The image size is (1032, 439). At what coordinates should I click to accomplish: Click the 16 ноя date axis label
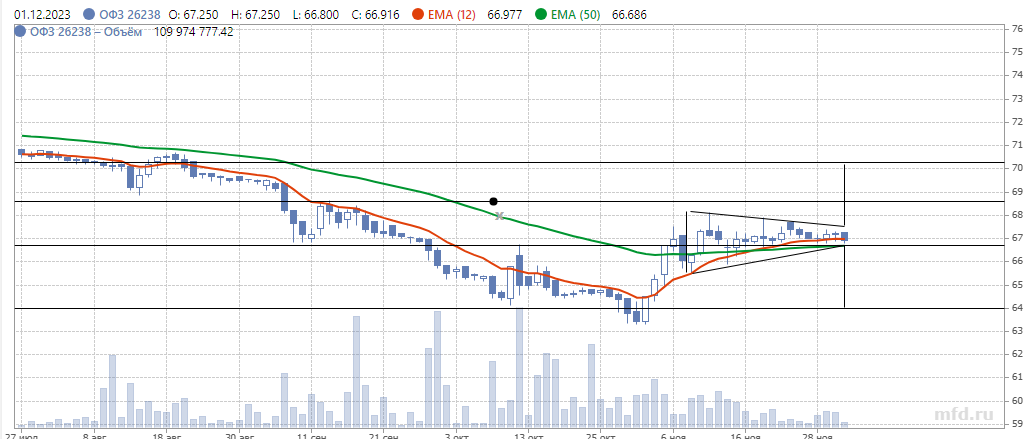(x=744, y=435)
